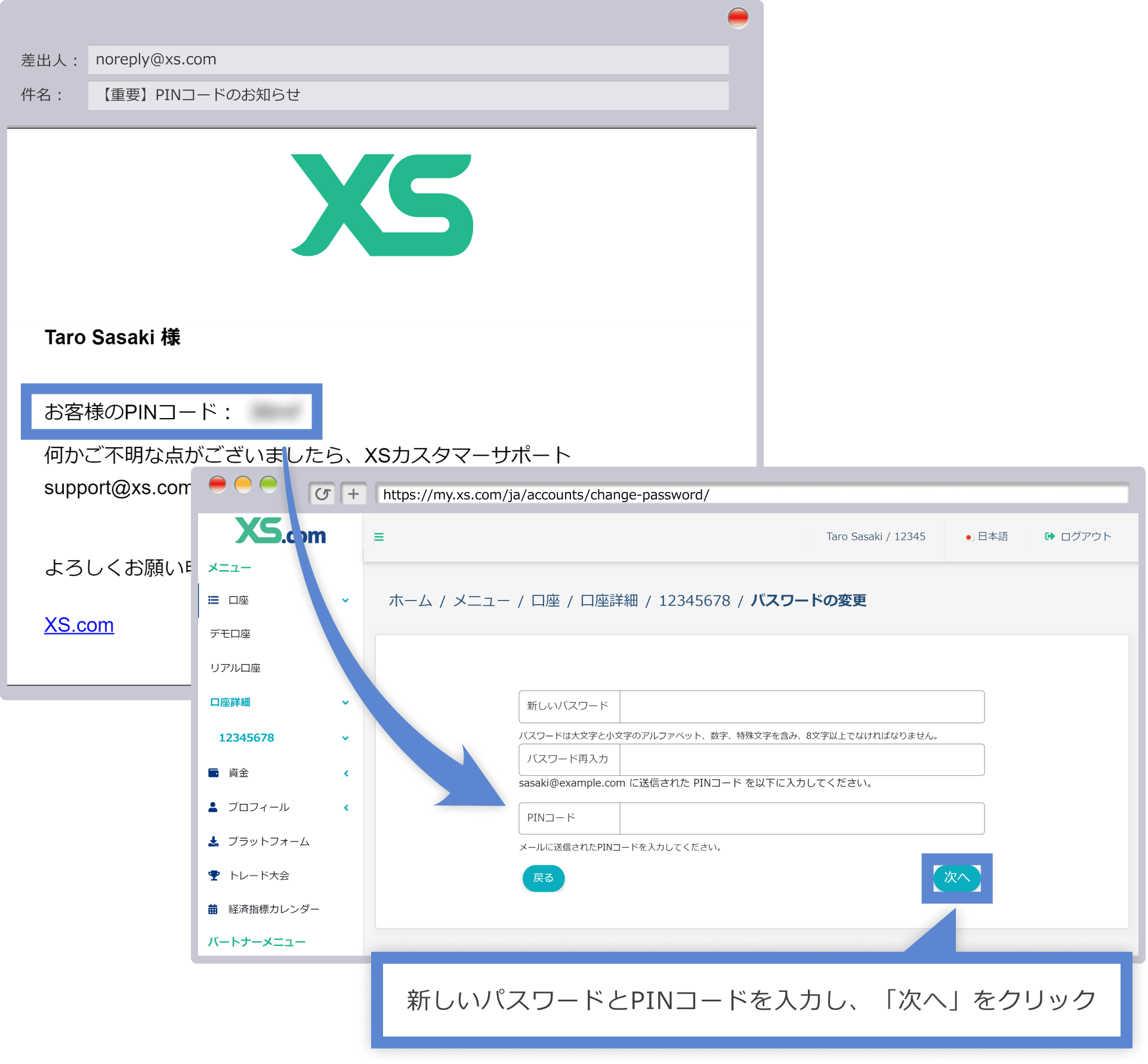1148x1064 pixels.
Task: Select account 12345678 in the sidebar
Action: click(246, 738)
